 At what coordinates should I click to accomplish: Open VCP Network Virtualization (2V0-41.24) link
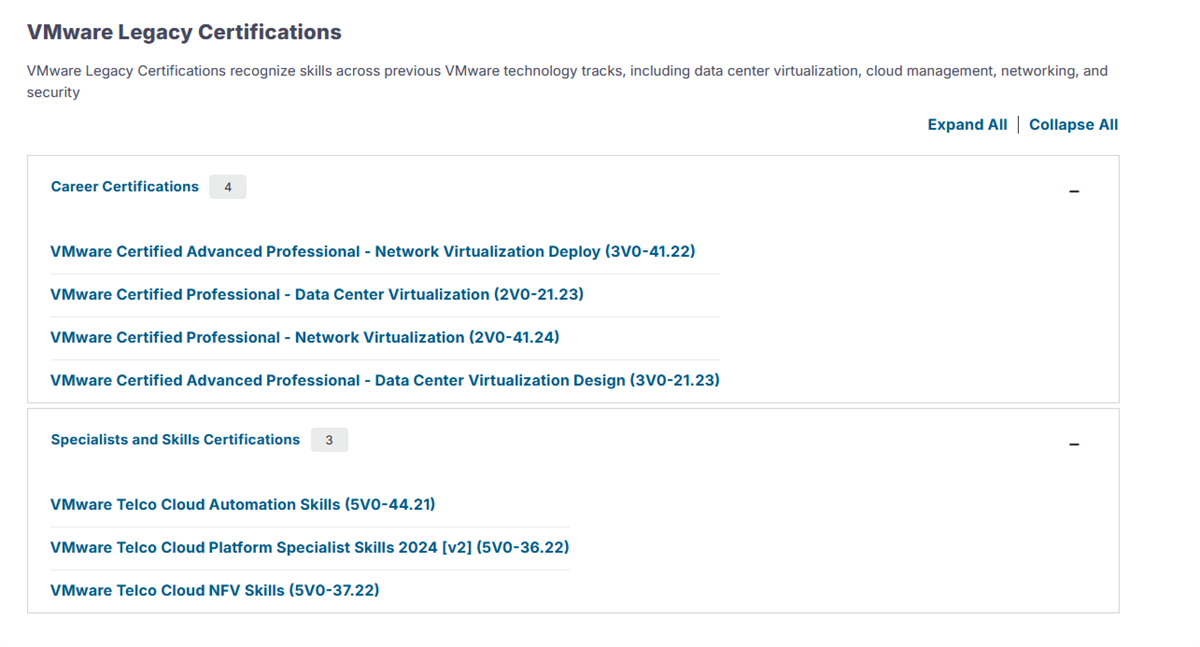(304, 338)
